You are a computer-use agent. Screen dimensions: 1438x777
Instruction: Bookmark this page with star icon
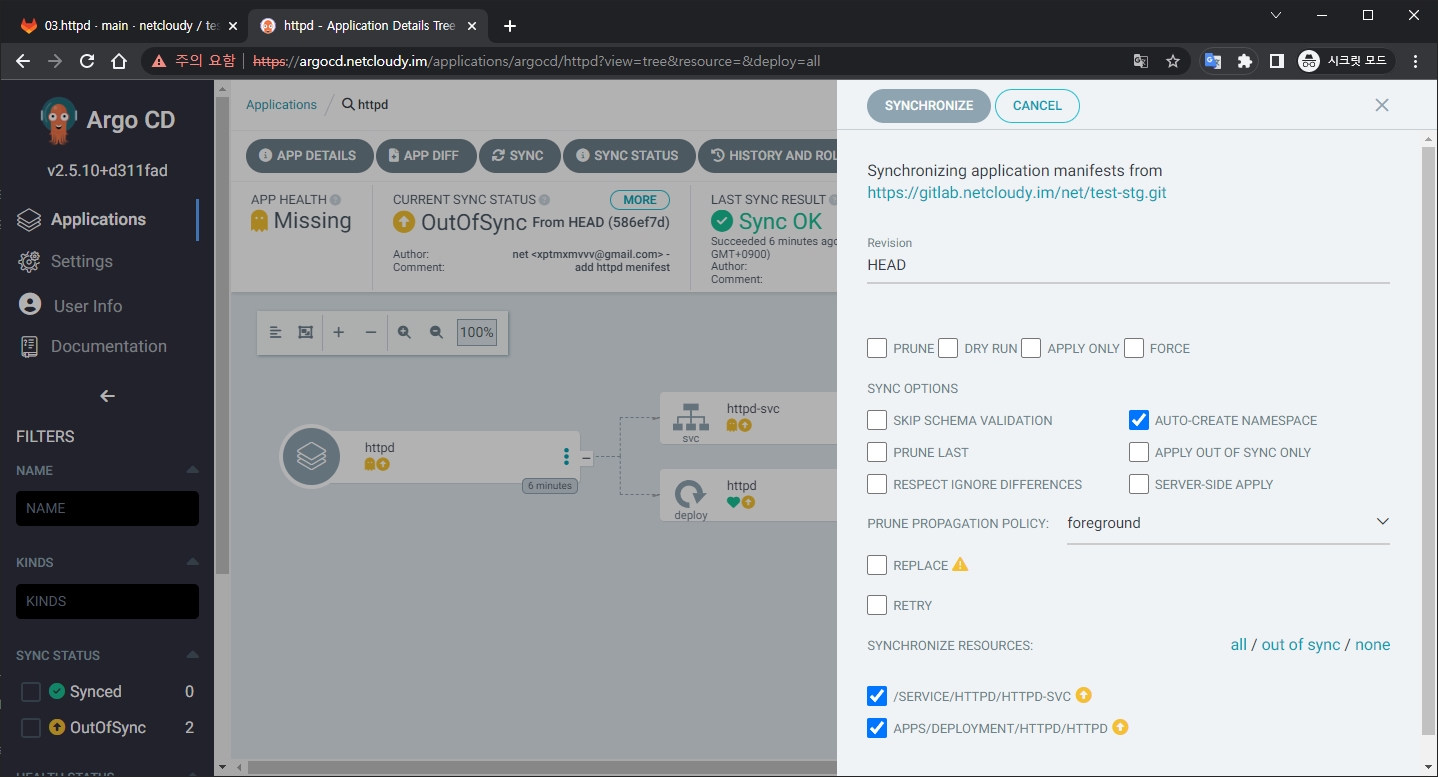point(1173,61)
